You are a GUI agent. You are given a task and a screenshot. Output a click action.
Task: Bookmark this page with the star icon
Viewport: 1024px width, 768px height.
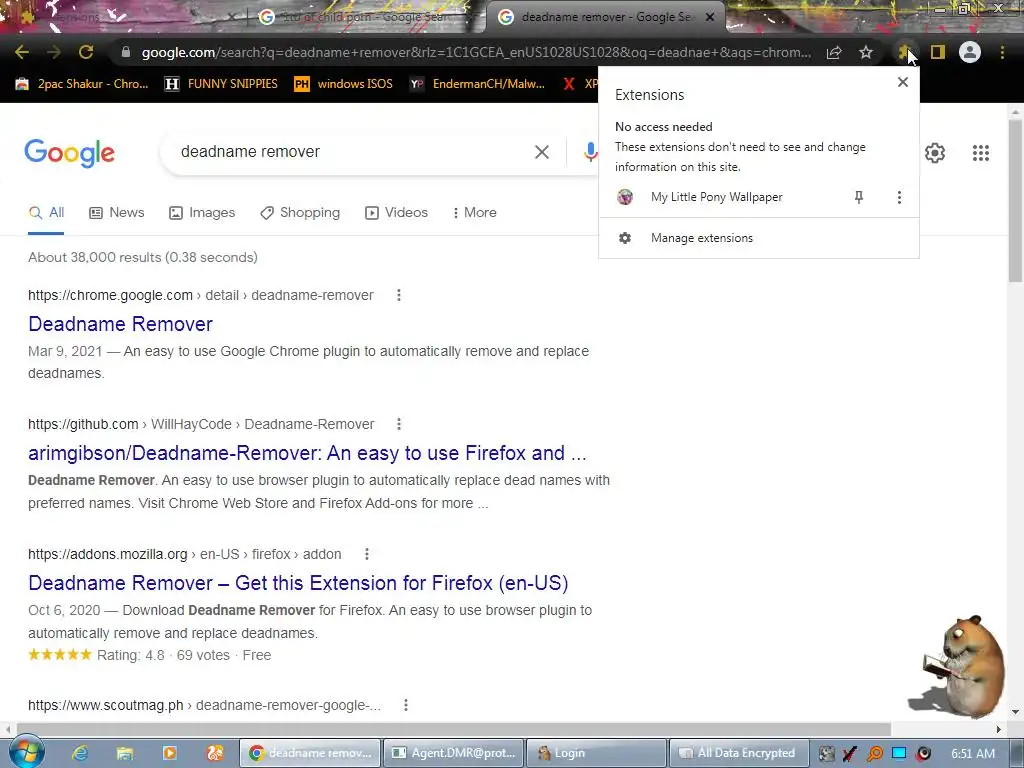tap(866, 52)
